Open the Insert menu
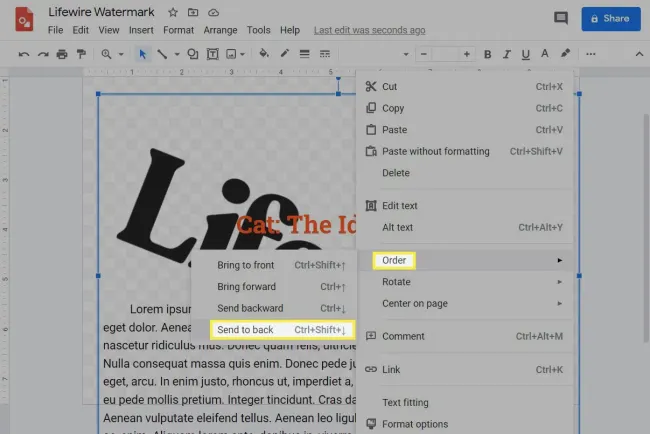This screenshot has width=650, height=434. pyautogui.click(x=141, y=30)
